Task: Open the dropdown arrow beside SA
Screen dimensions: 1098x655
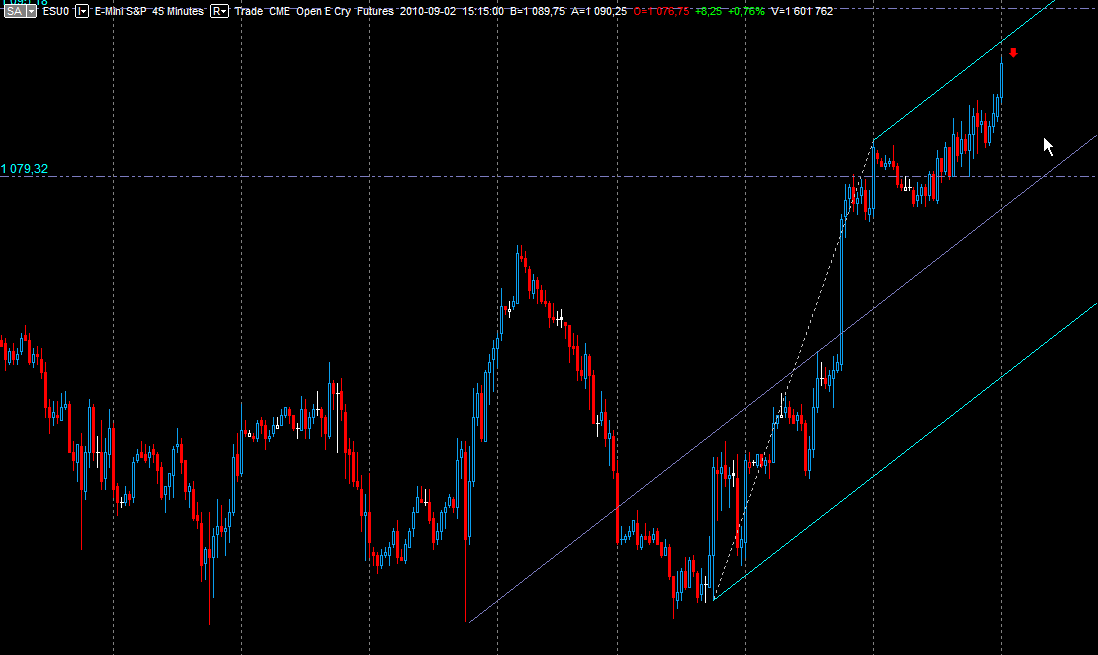Action: [x=31, y=11]
